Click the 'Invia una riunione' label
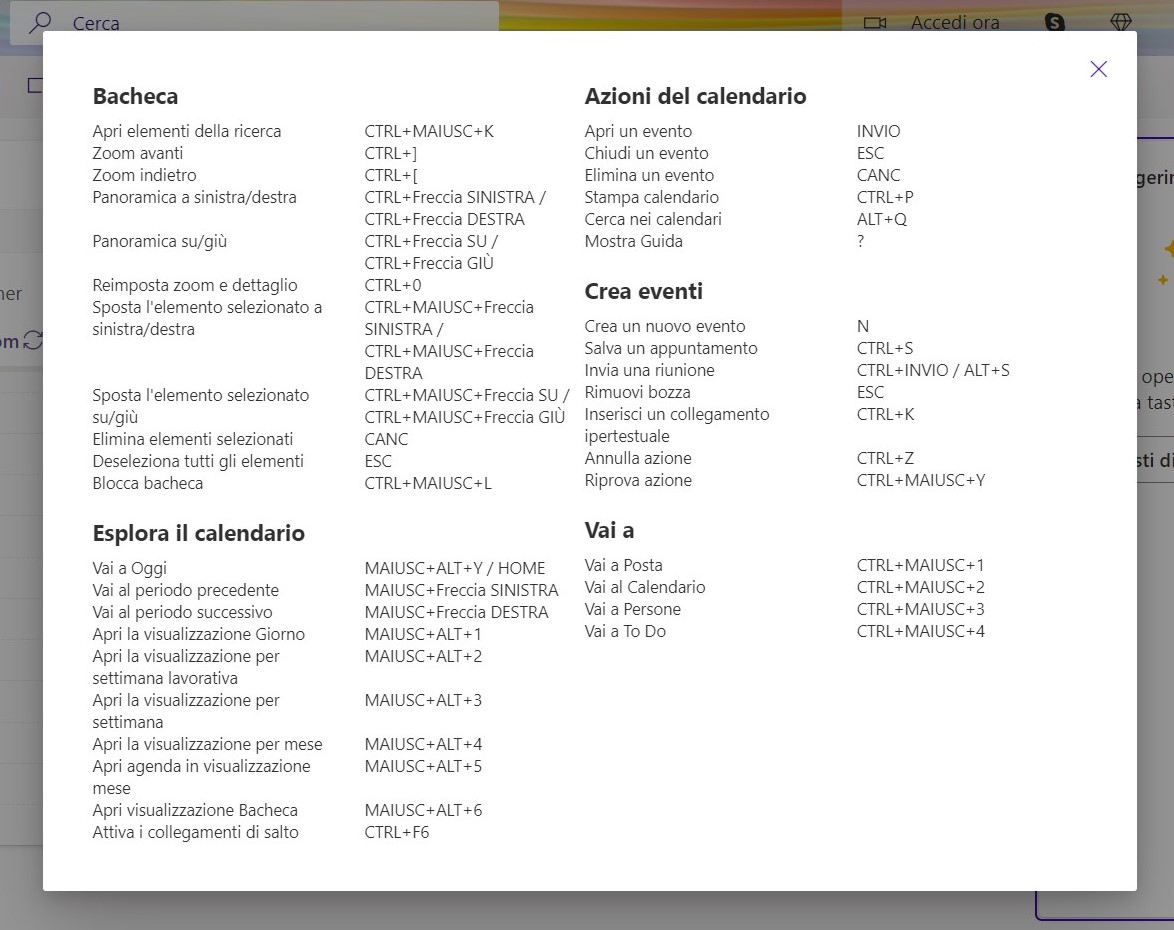 649,370
